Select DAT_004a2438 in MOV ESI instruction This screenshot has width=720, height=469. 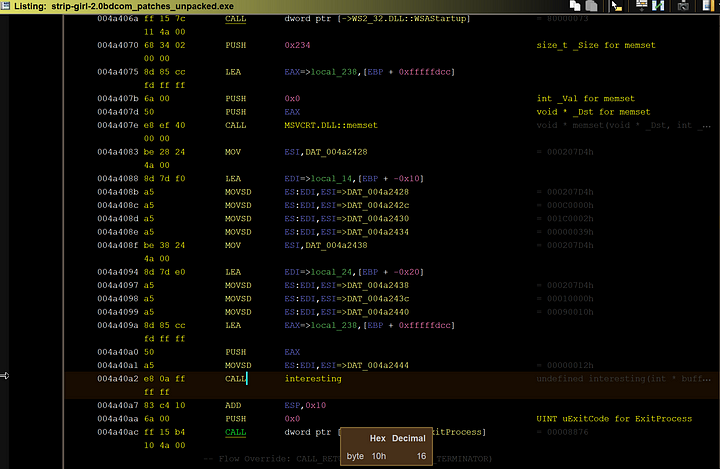[x=336, y=245]
